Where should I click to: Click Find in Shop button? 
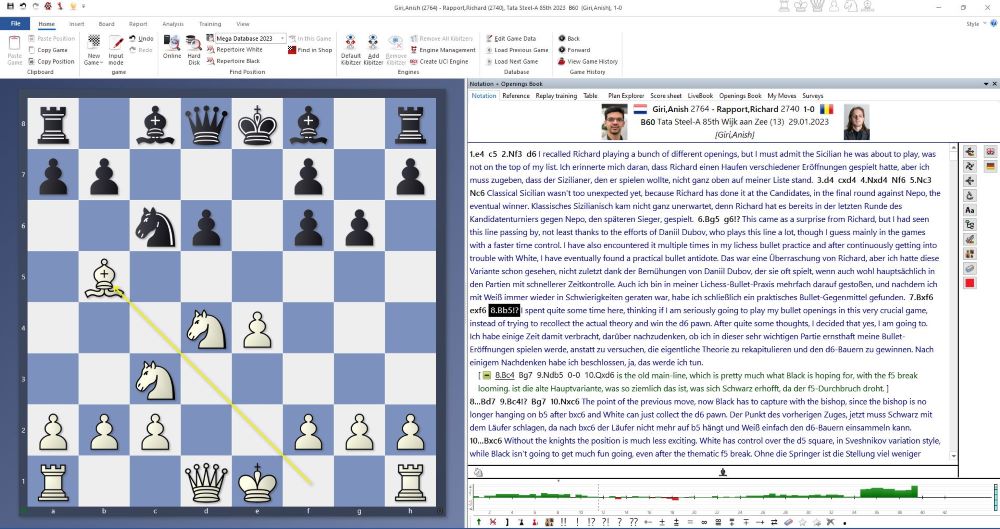coord(310,50)
